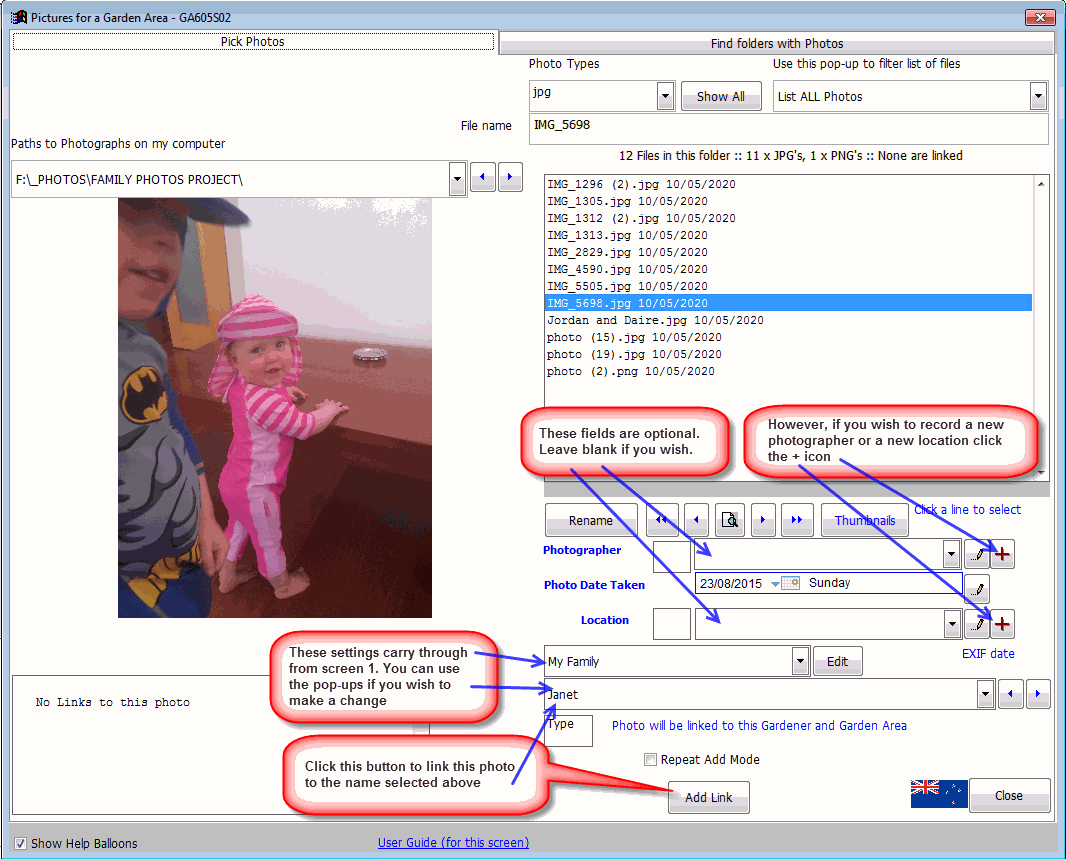The image size is (1066, 859).
Task: Click the right arrow beside the Janet field
Action: pos(1037,694)
